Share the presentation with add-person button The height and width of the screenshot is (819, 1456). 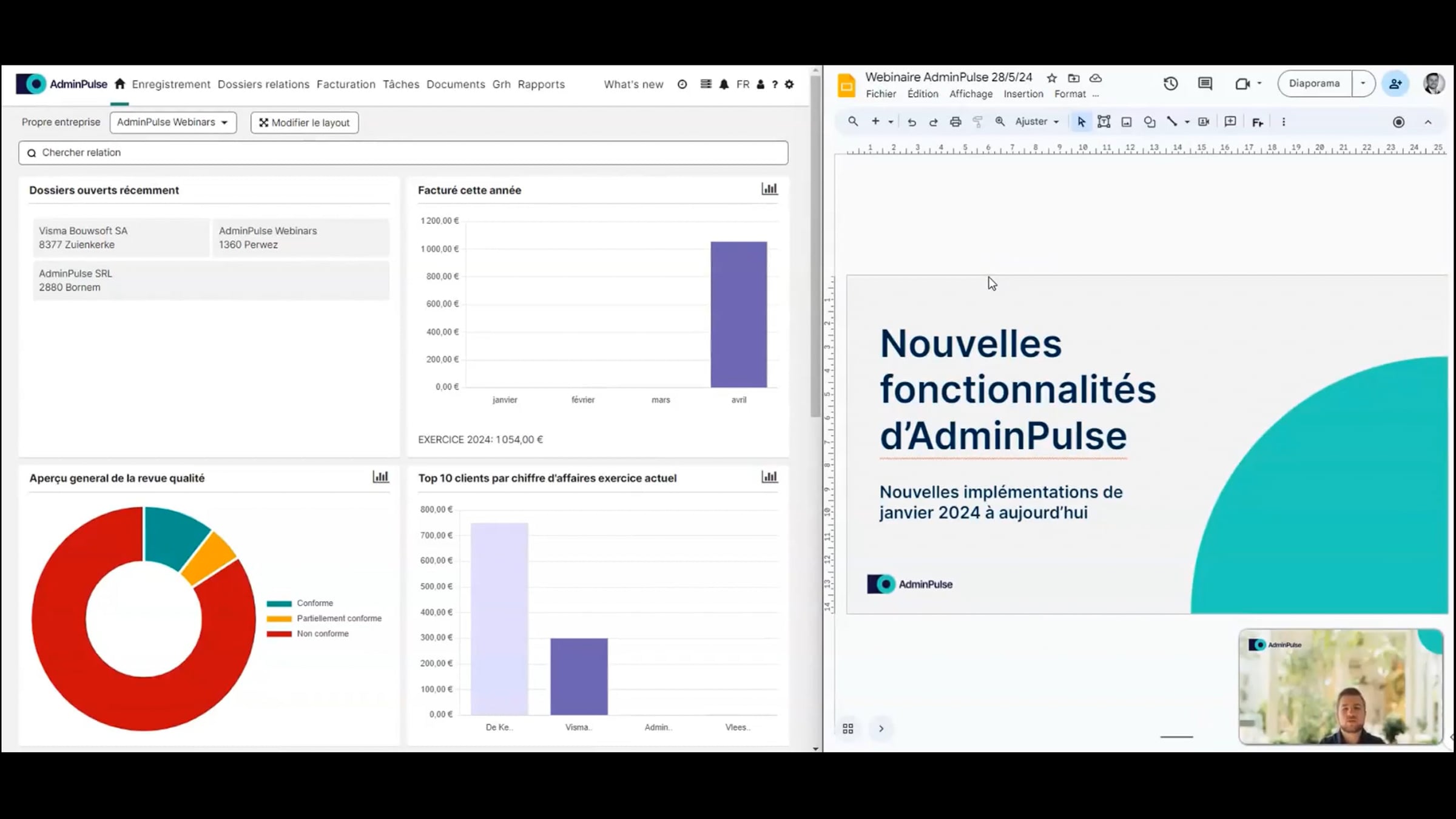coord(1395,84)
